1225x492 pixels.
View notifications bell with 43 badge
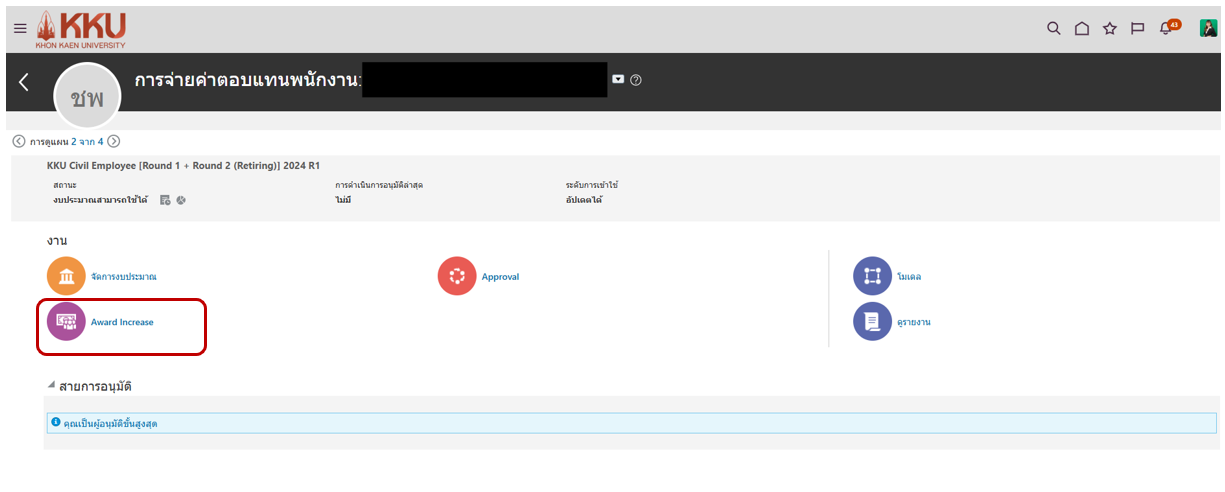coord(1166,28)
